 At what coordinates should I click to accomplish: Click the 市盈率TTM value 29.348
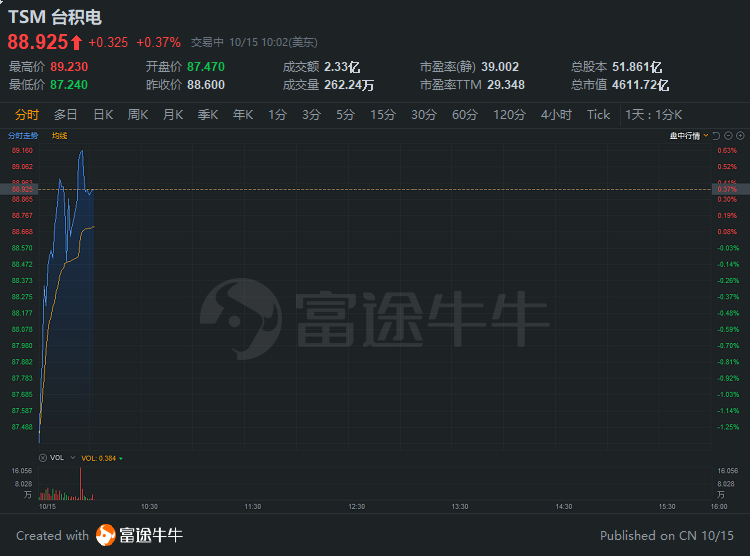click(506, 85)
